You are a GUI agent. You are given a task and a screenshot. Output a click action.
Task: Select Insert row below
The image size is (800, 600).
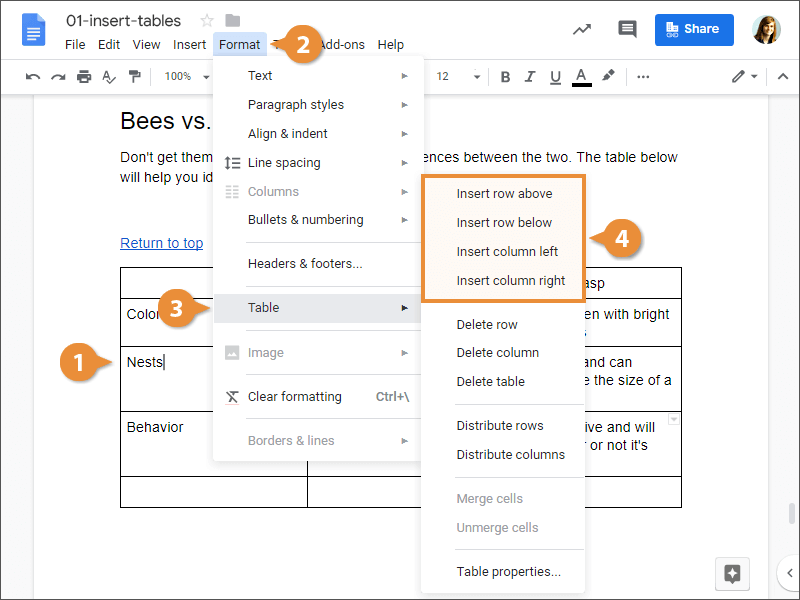pyautogui.click(x=504, y=222)
